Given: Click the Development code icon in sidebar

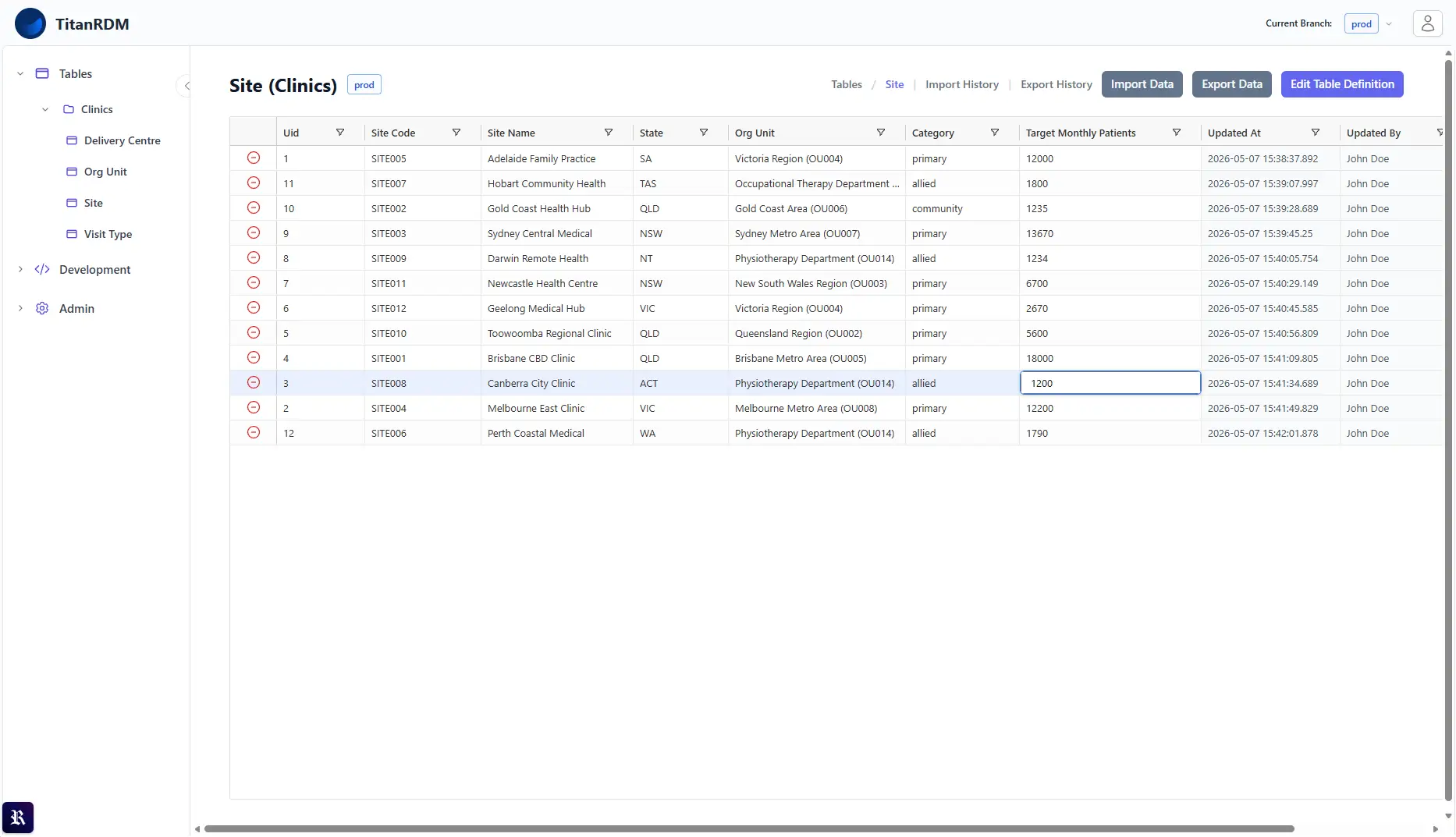Looking at the screenshot, I should click(x=42, y=269).
